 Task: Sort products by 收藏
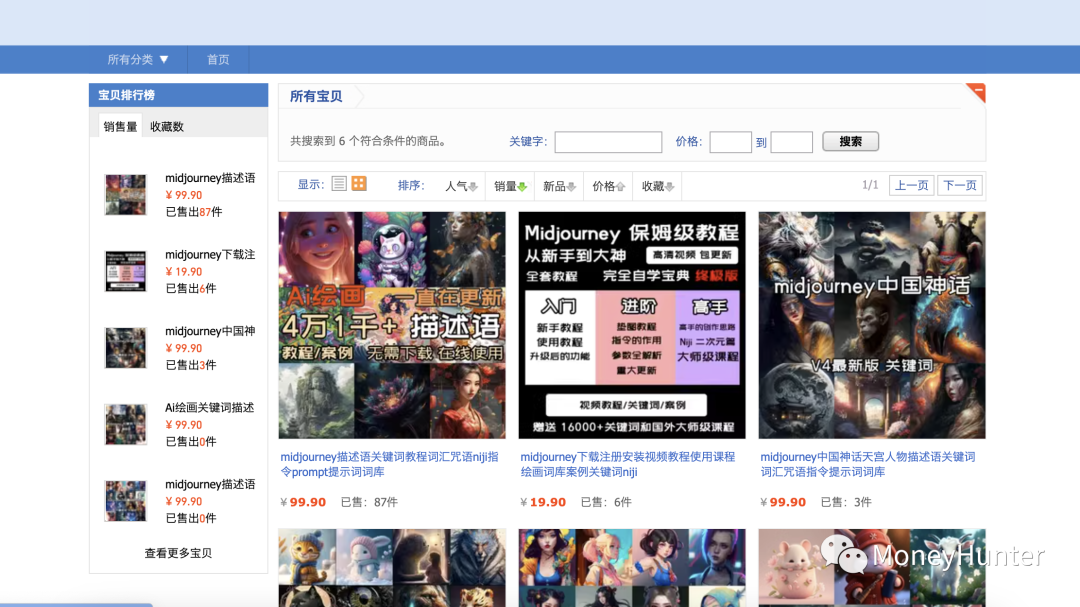coord(657,186)
